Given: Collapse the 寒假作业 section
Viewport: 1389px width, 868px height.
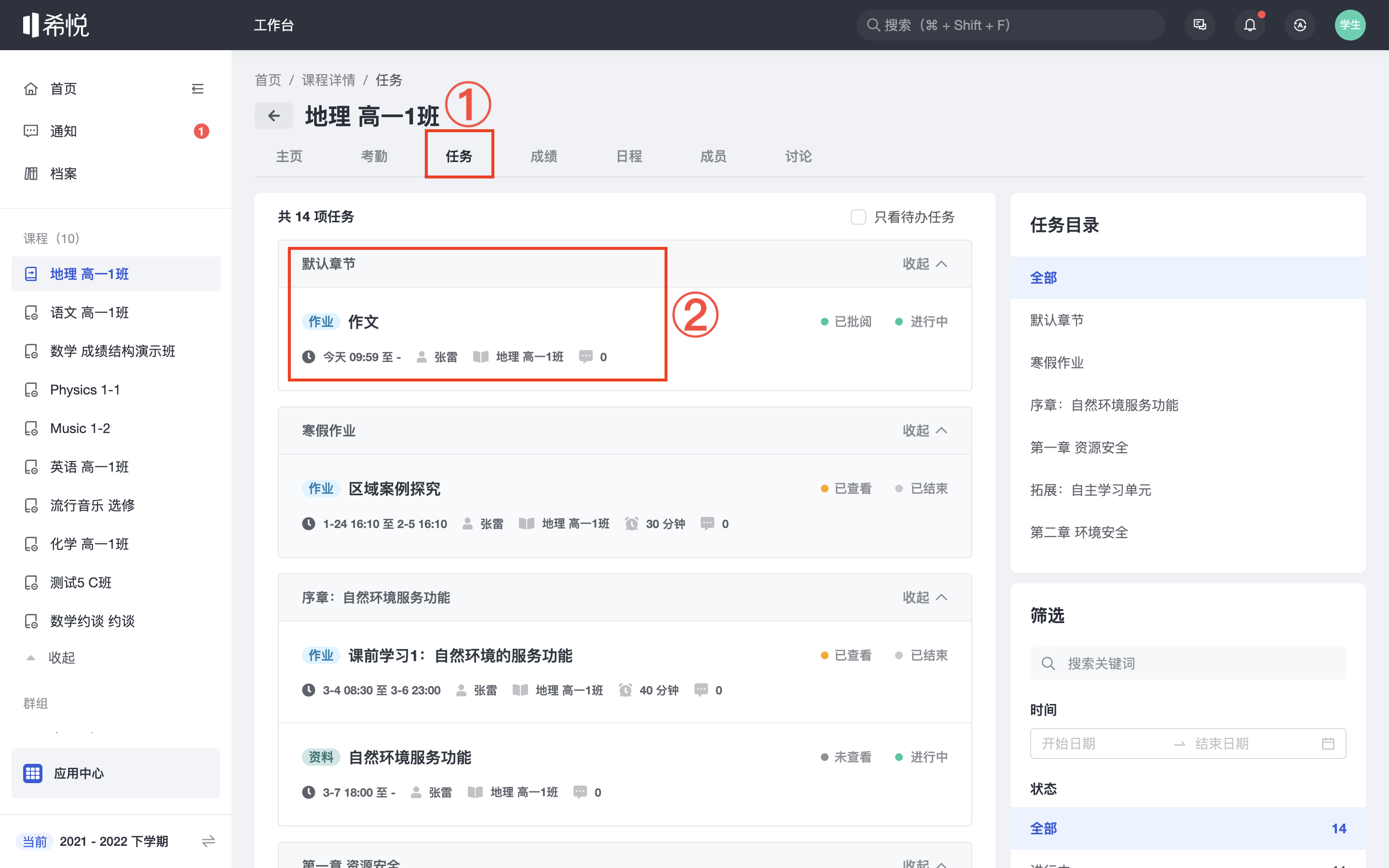Looking at the screenshot, I should pos(924,431).
